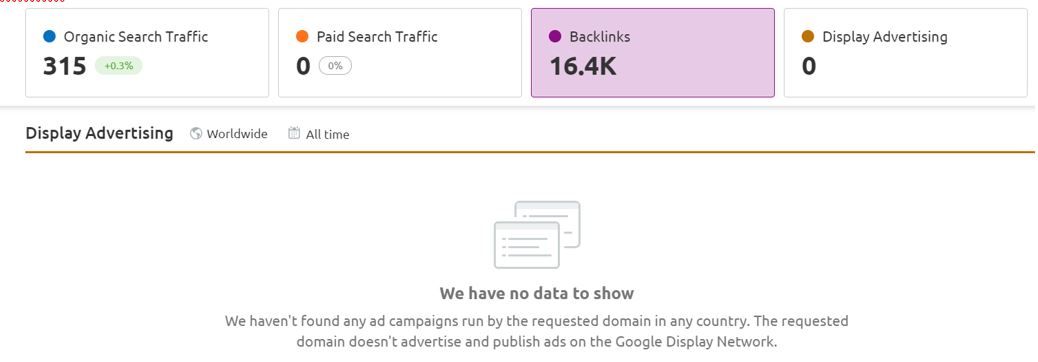Click the We have no data to show message
This screenshot has width=1038, height=362.
click(537, 293)
